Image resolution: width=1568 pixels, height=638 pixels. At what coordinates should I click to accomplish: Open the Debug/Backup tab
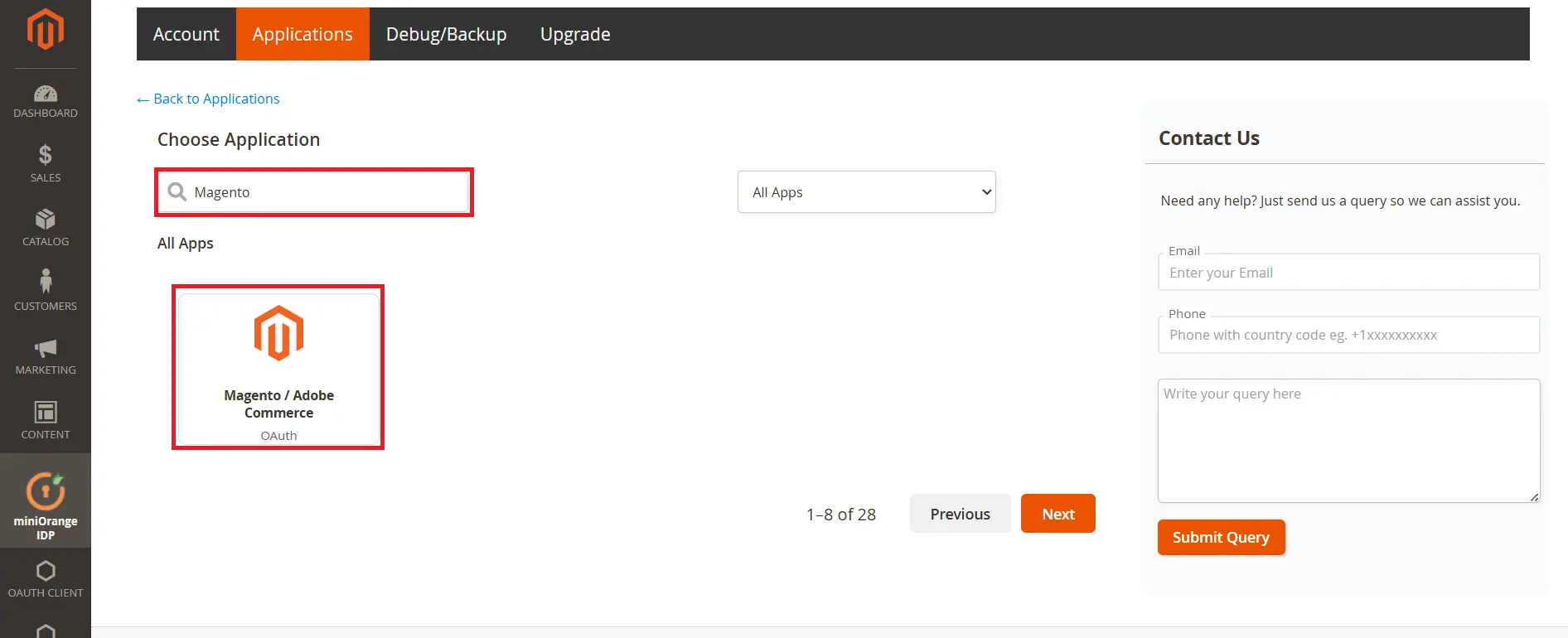(447, 34)
